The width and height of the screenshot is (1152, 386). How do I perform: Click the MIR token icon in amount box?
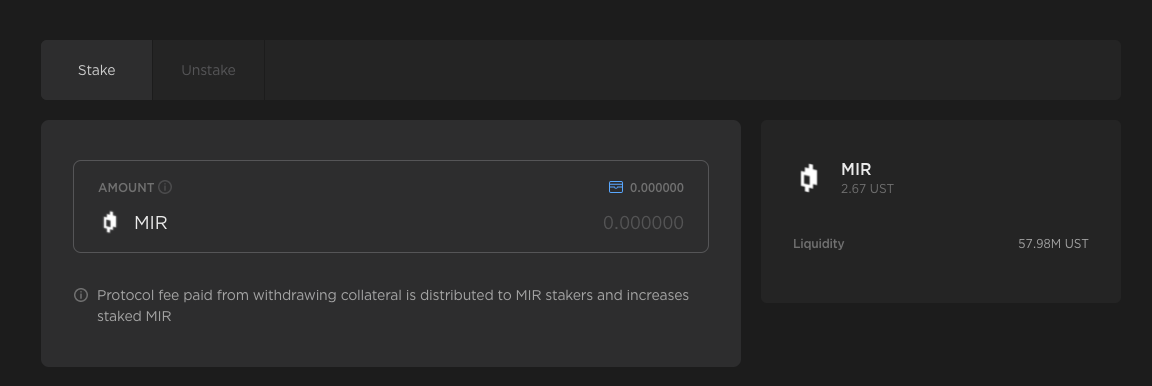click(x=109, y=222)
